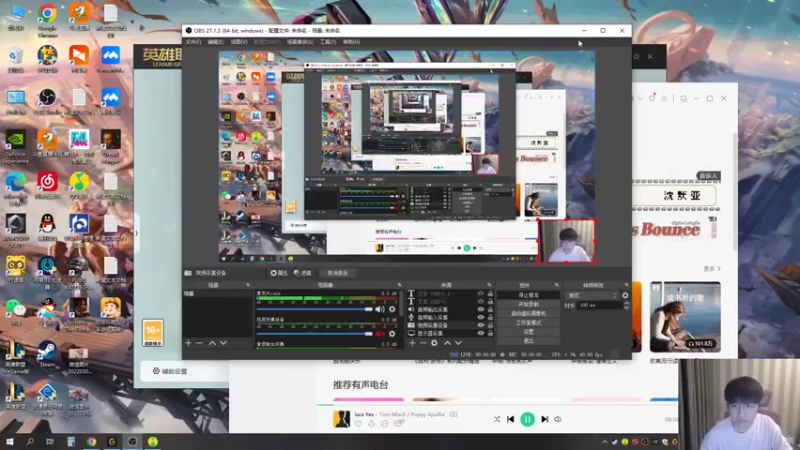
Task: Switch to OBS from the taskbar
Action: pos(132,442)
